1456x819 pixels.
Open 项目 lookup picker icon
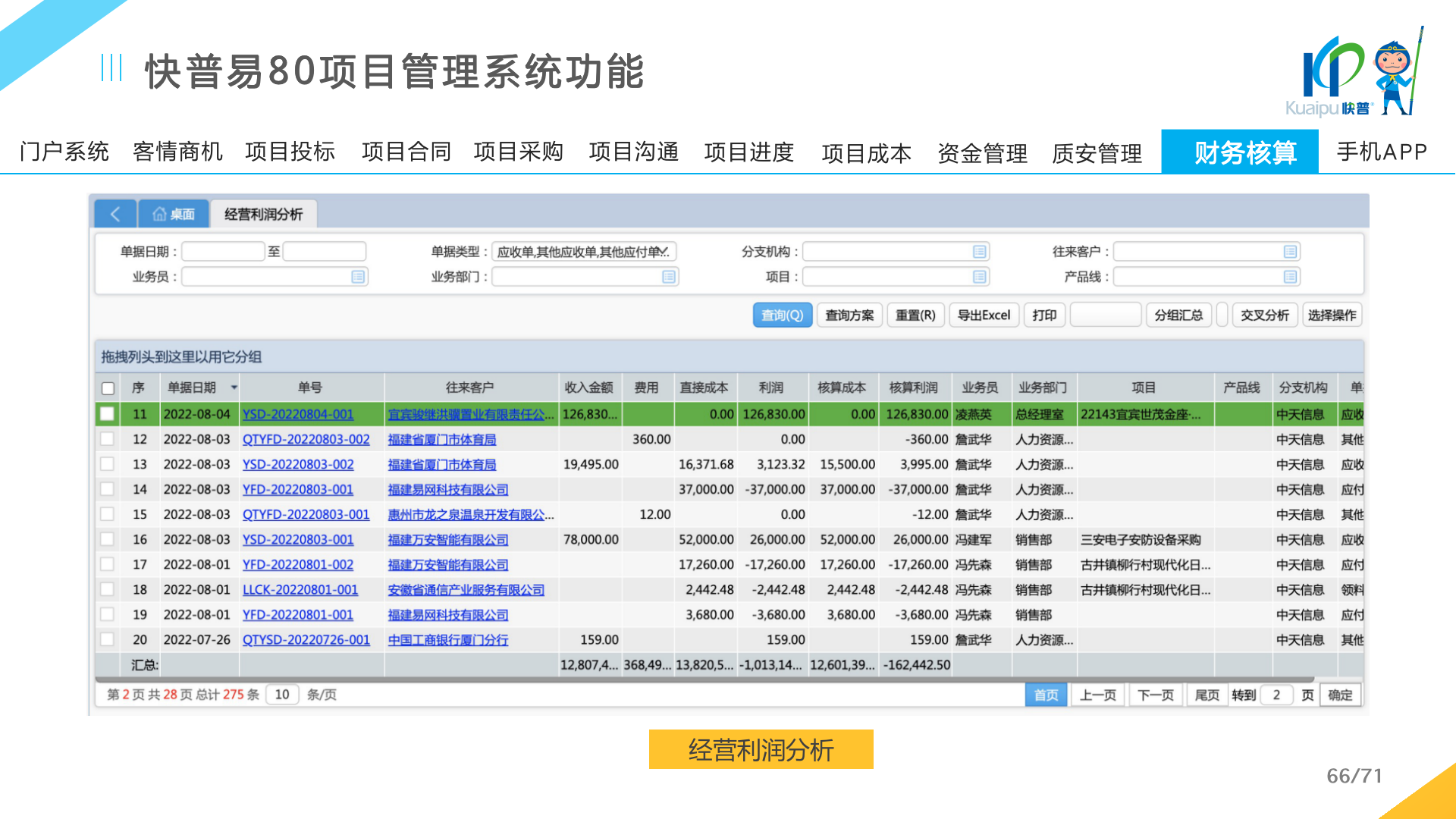[x=979, y=277]
